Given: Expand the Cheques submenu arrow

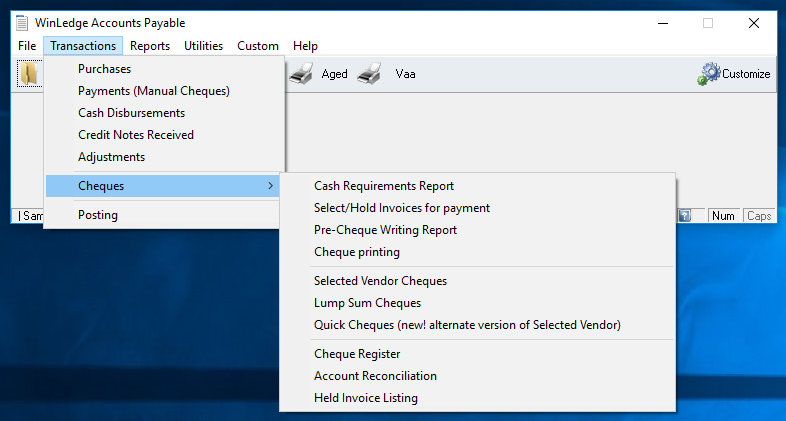Looking at the screenshot, I should click(270, 186).
